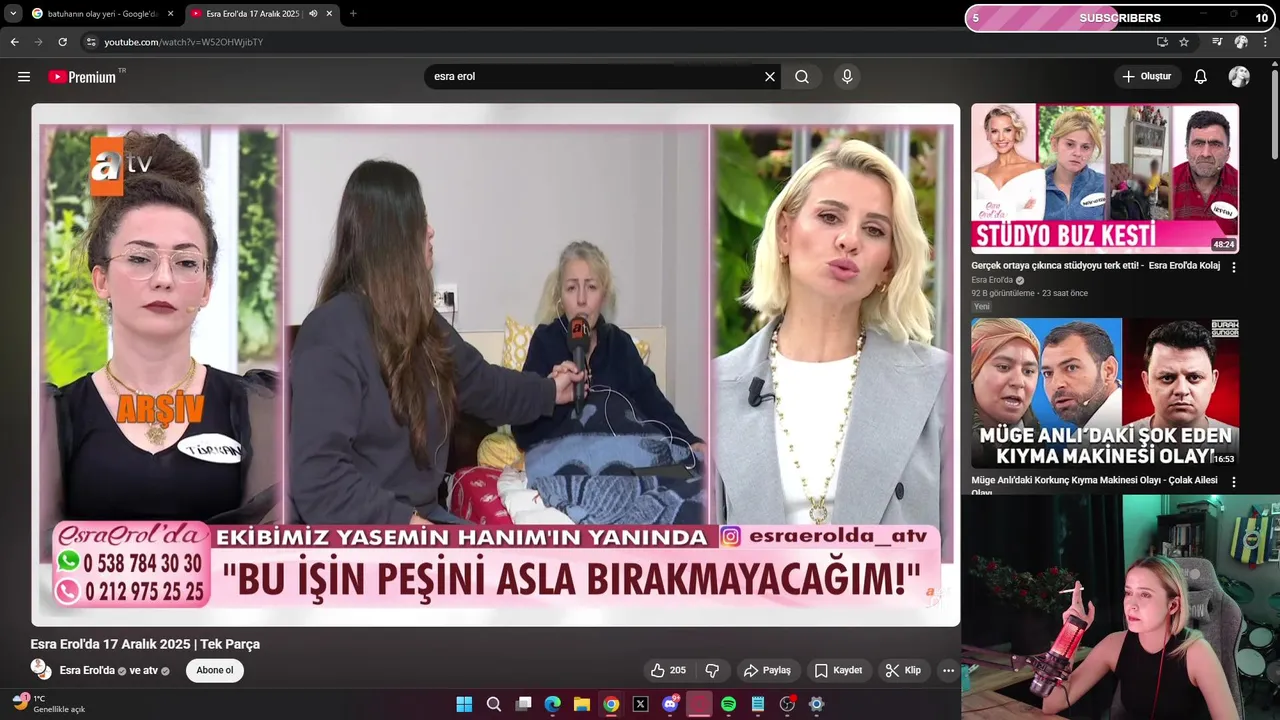This screenshot has height=720, width=1280.
Task: Reload the YouTube page
Action: 62,42
